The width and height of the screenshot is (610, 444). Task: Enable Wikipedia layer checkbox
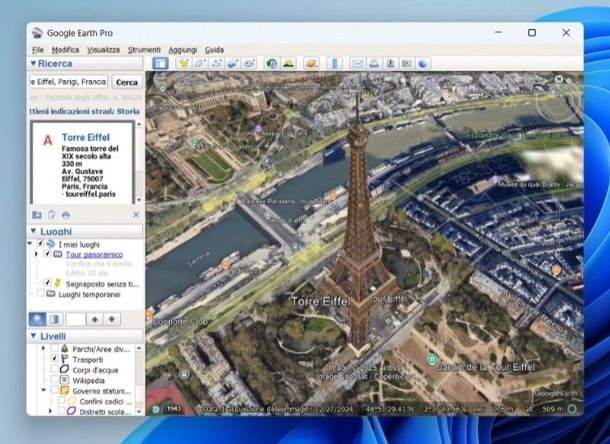tap(54, 380)
